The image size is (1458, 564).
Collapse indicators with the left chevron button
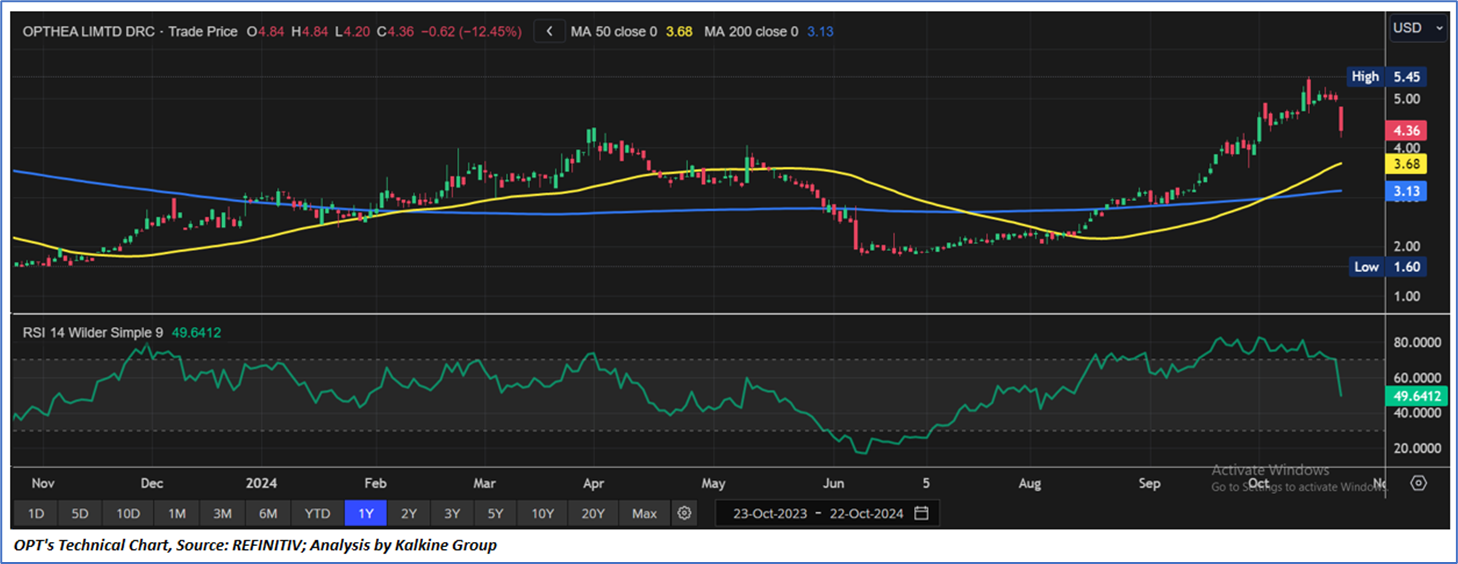point(549,31)
